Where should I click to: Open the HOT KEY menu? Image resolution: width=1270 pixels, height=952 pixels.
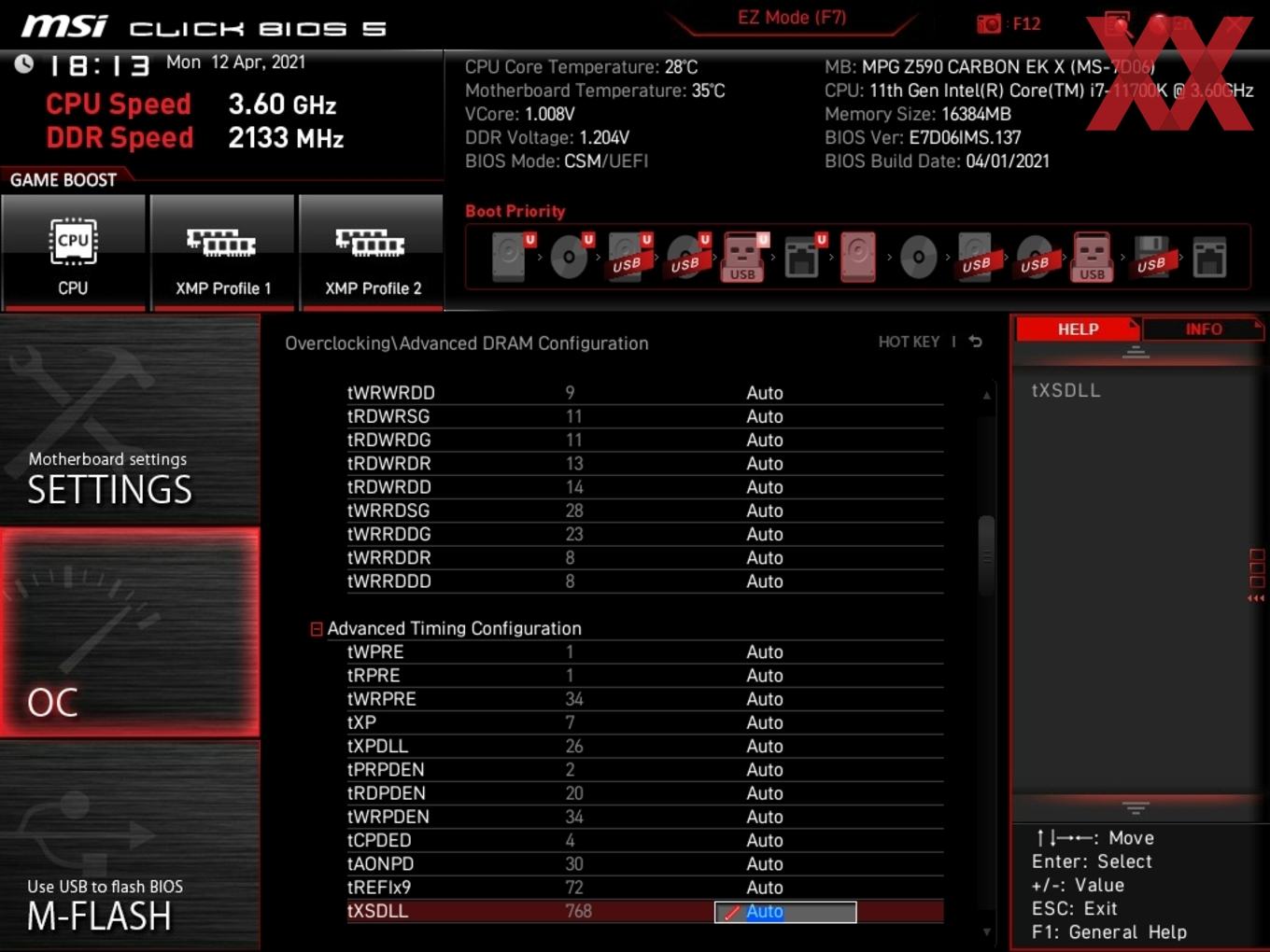coord(909,342)
